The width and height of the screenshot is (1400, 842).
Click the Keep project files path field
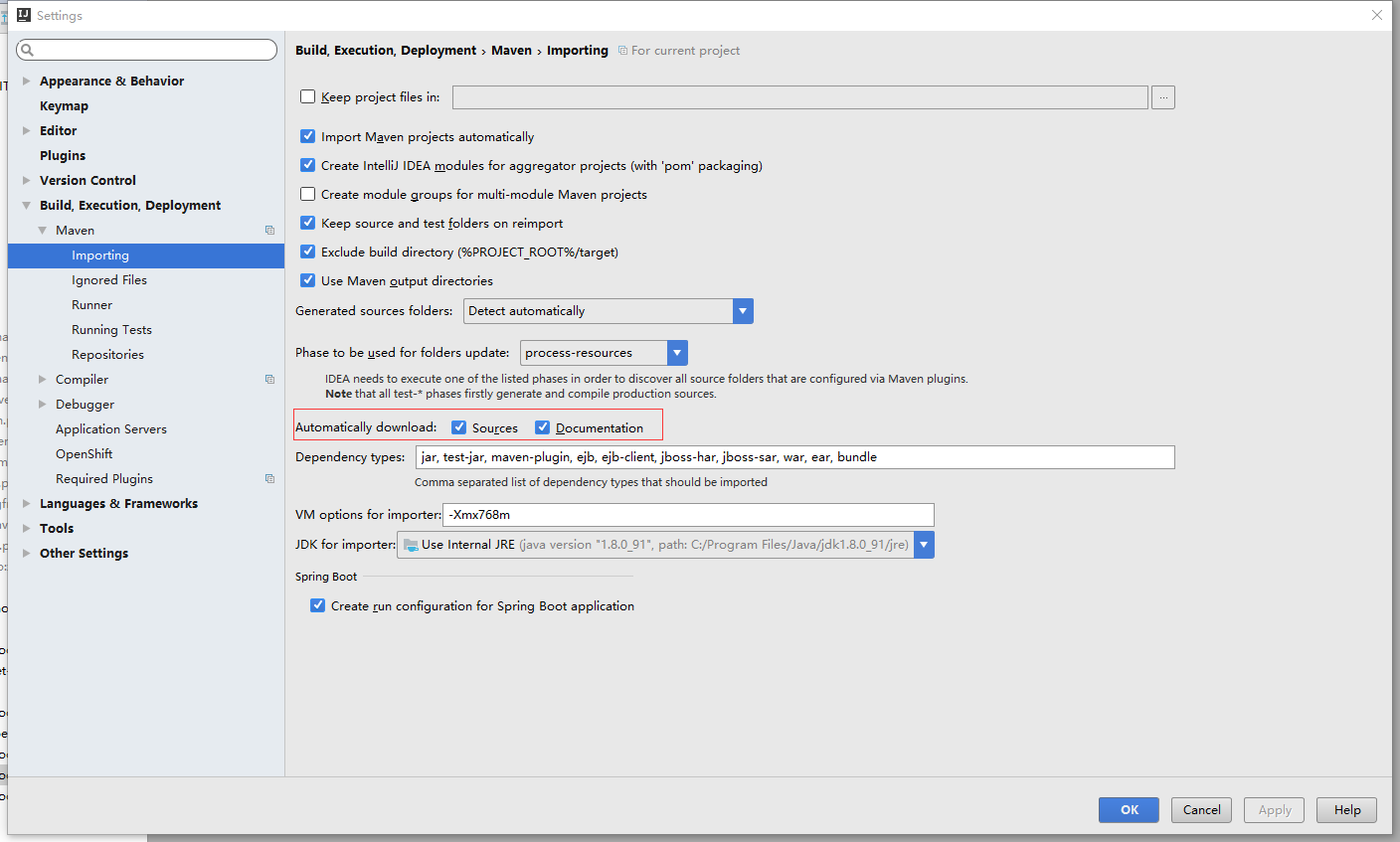point(800,97)
